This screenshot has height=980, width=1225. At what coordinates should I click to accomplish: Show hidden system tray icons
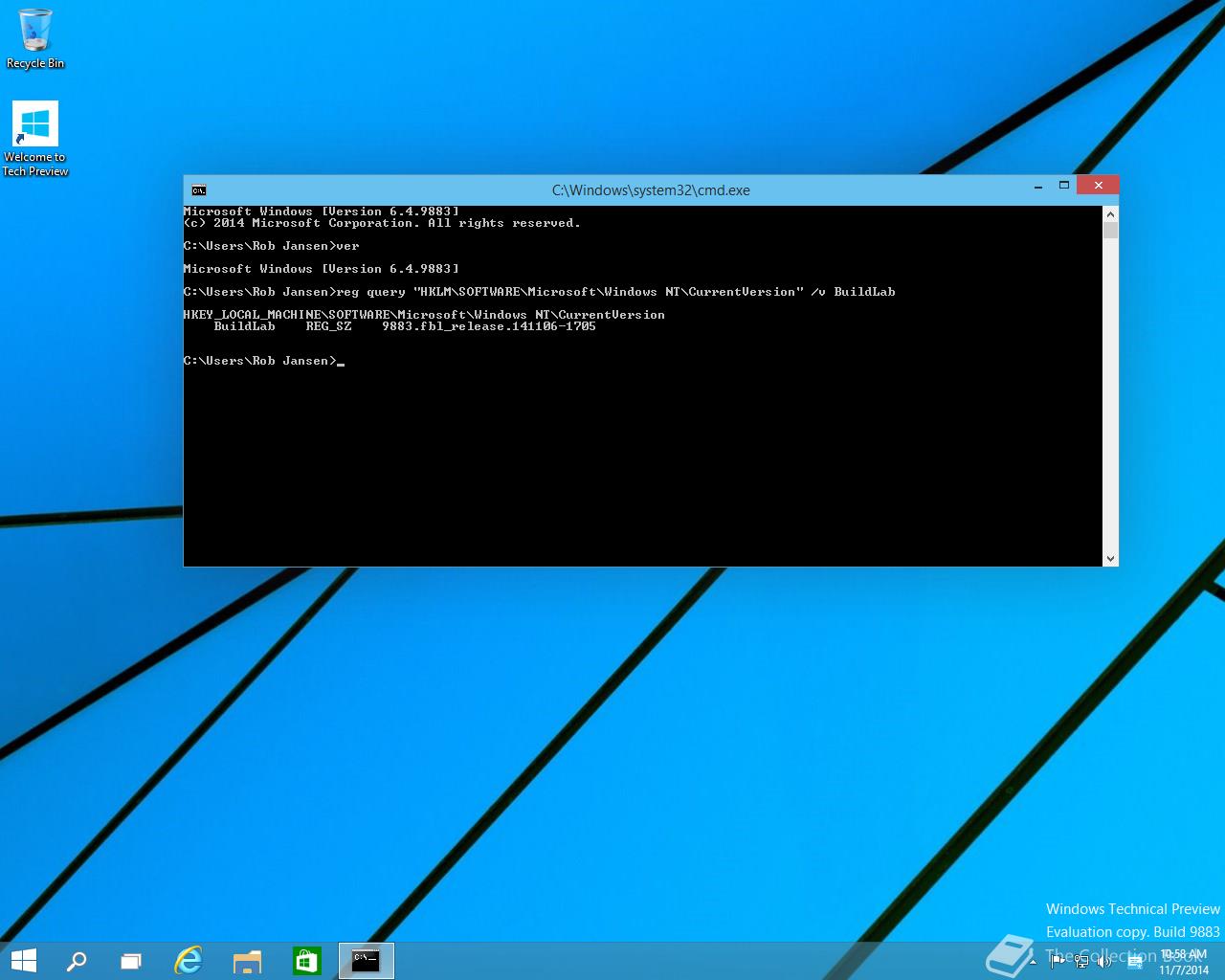pyautogui.click(x=1034, y=962)
